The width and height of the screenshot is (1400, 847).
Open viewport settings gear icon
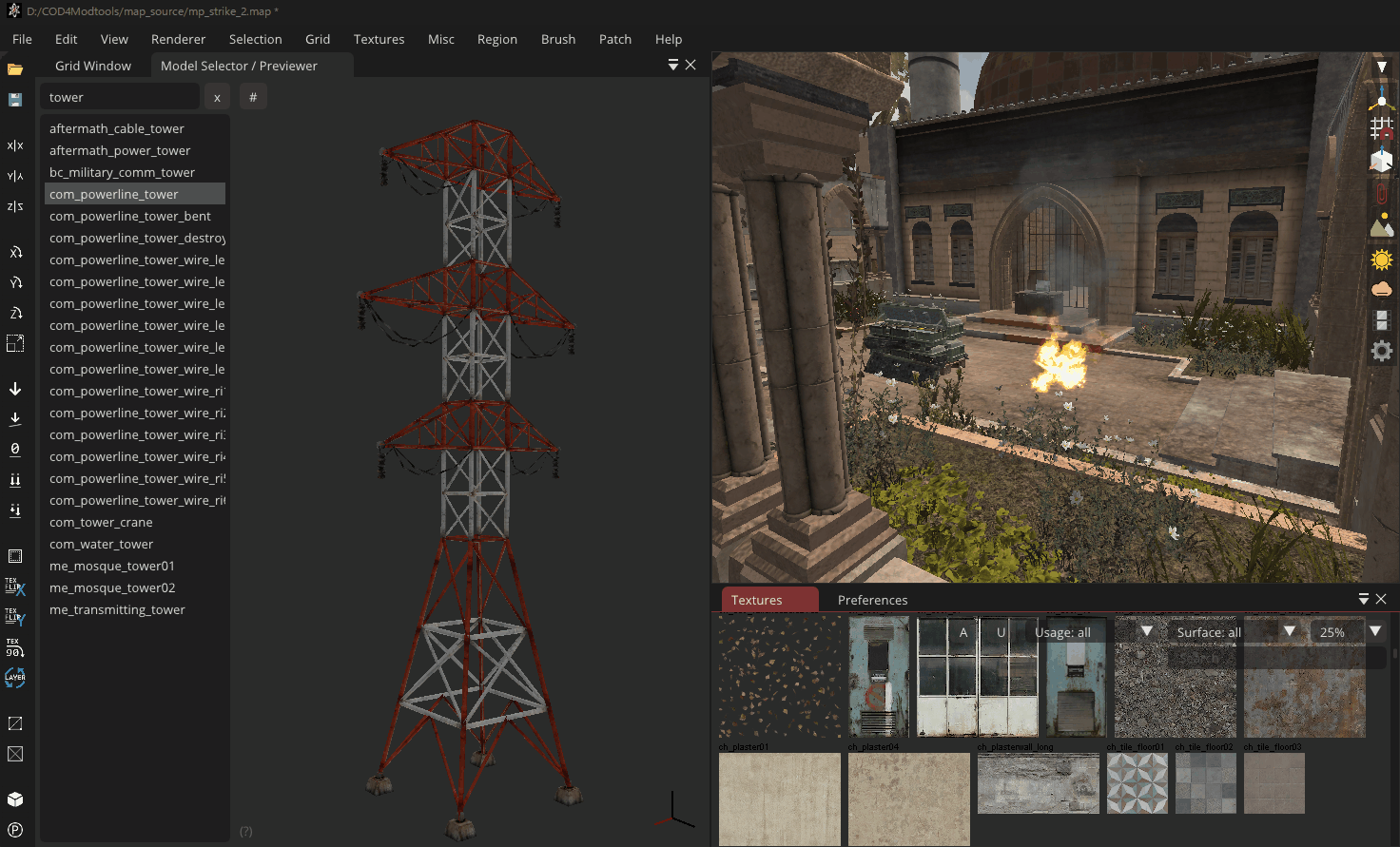click(x=1382, y=351)
